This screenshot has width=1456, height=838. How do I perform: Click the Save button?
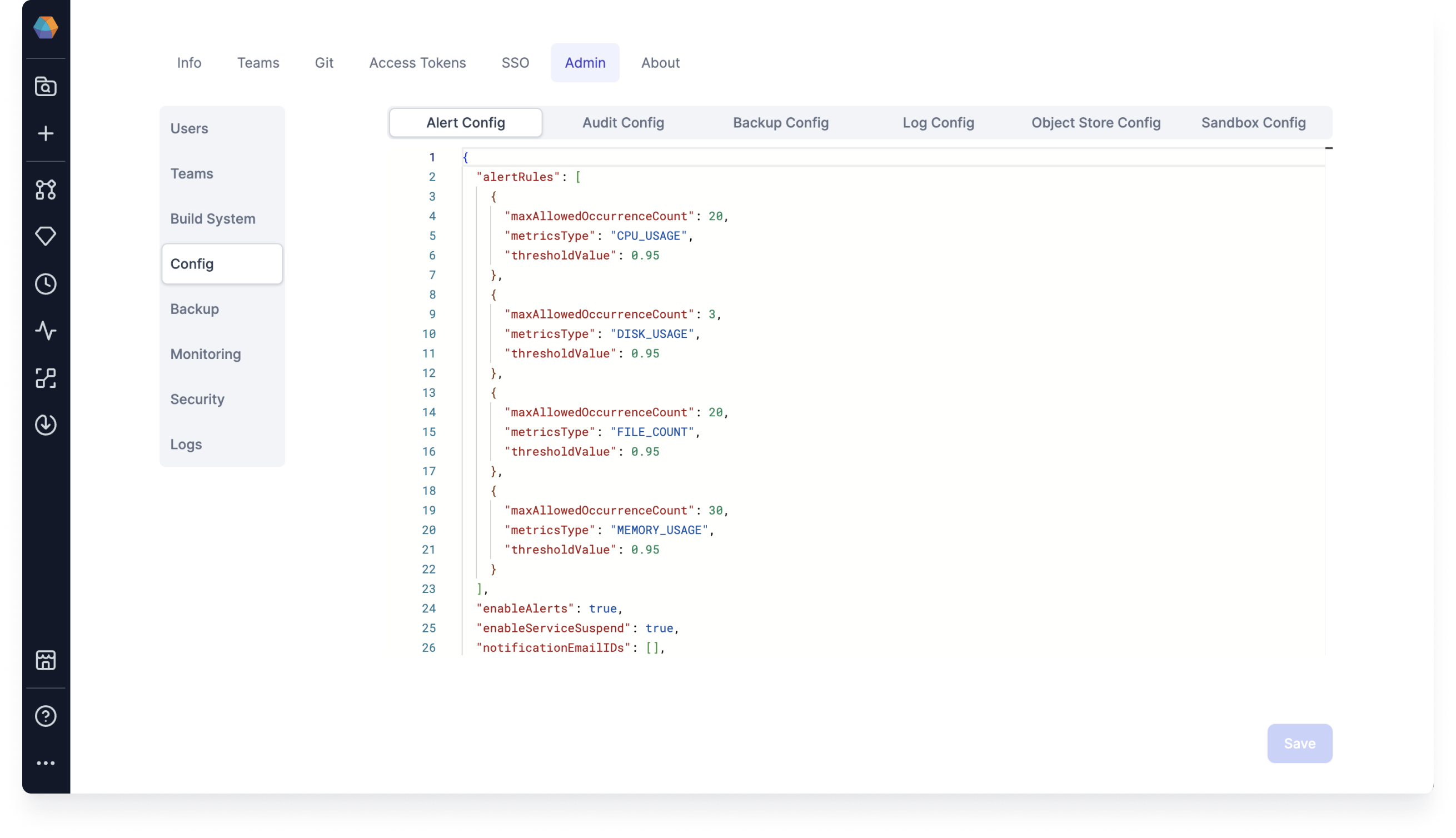(x=1299, y=743)
